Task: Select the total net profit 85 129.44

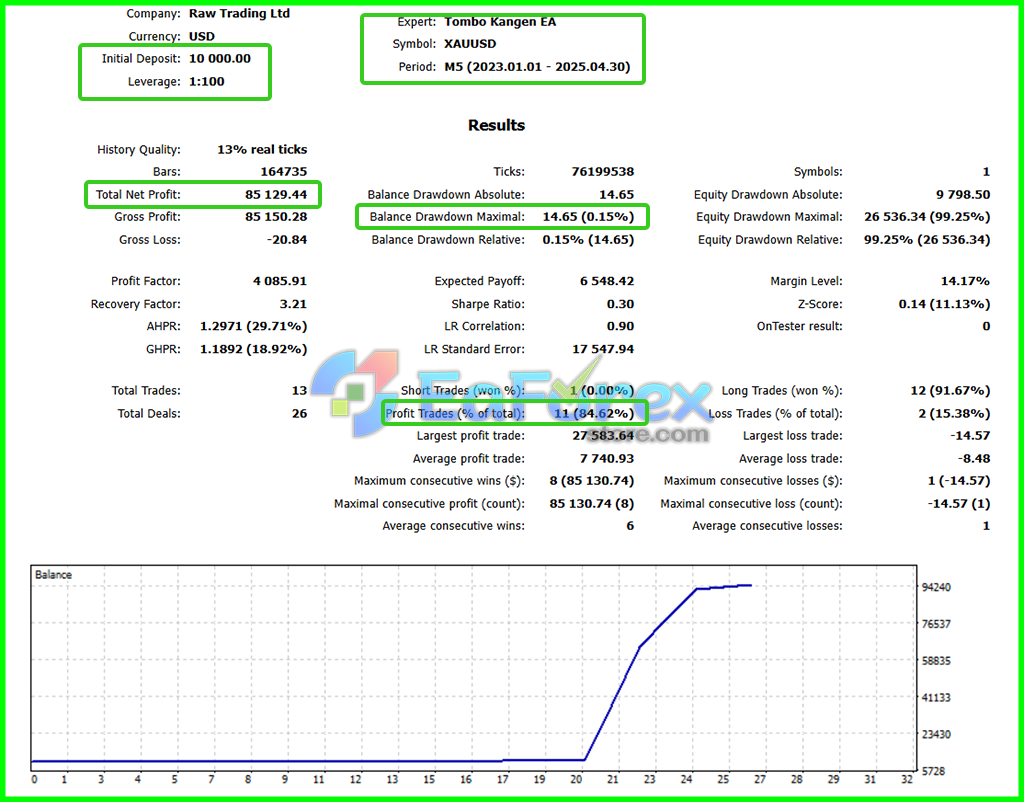Action: [276, 195]
